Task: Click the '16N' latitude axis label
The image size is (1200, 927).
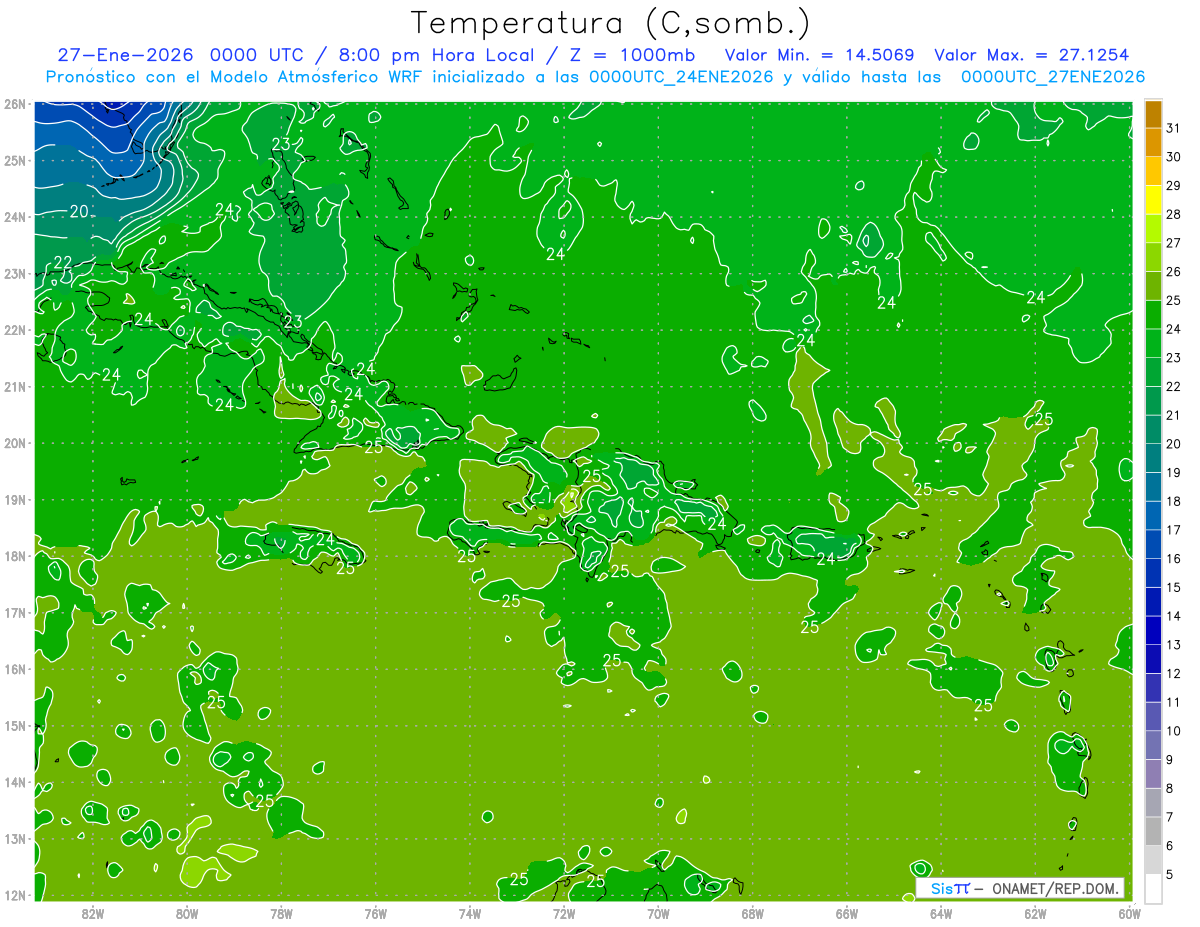Action: click(x=14, y=669)
